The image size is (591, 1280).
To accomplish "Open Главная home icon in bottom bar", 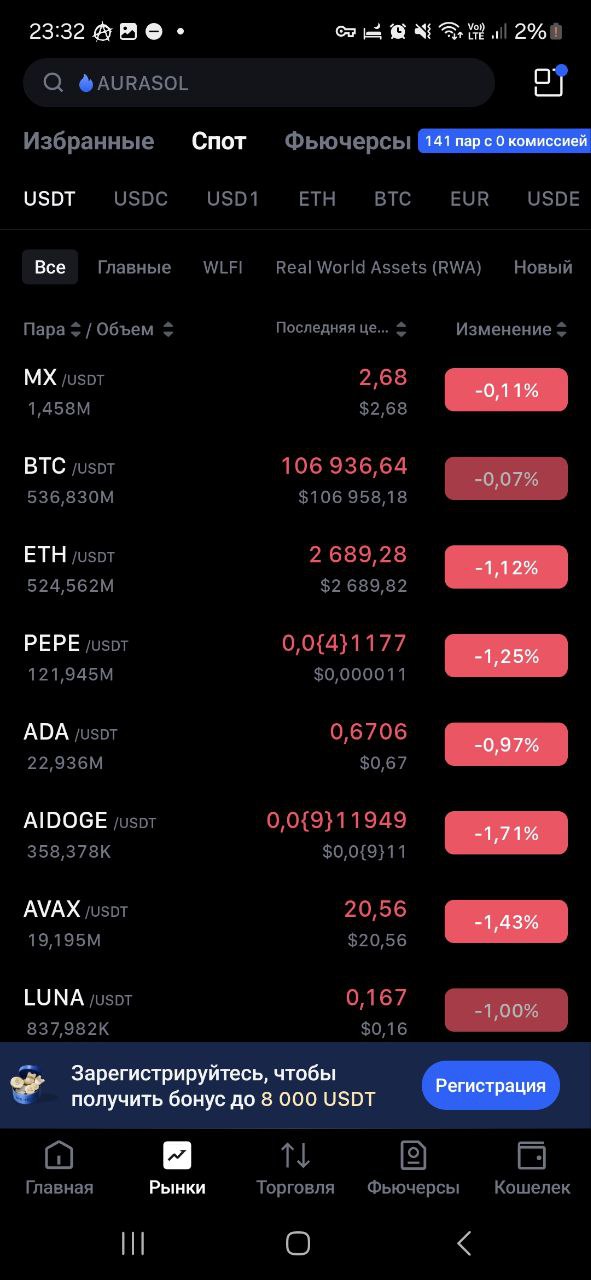I will pos(59,1156).
